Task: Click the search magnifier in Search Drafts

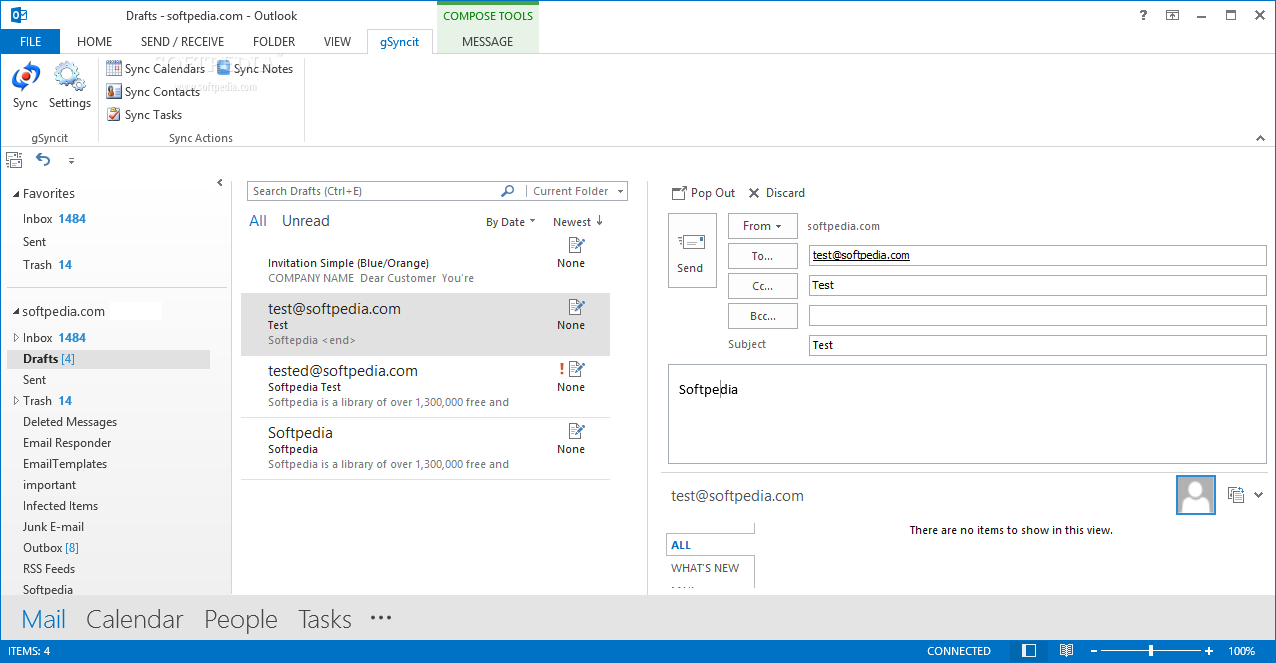Action: click(x=508, y=191)
